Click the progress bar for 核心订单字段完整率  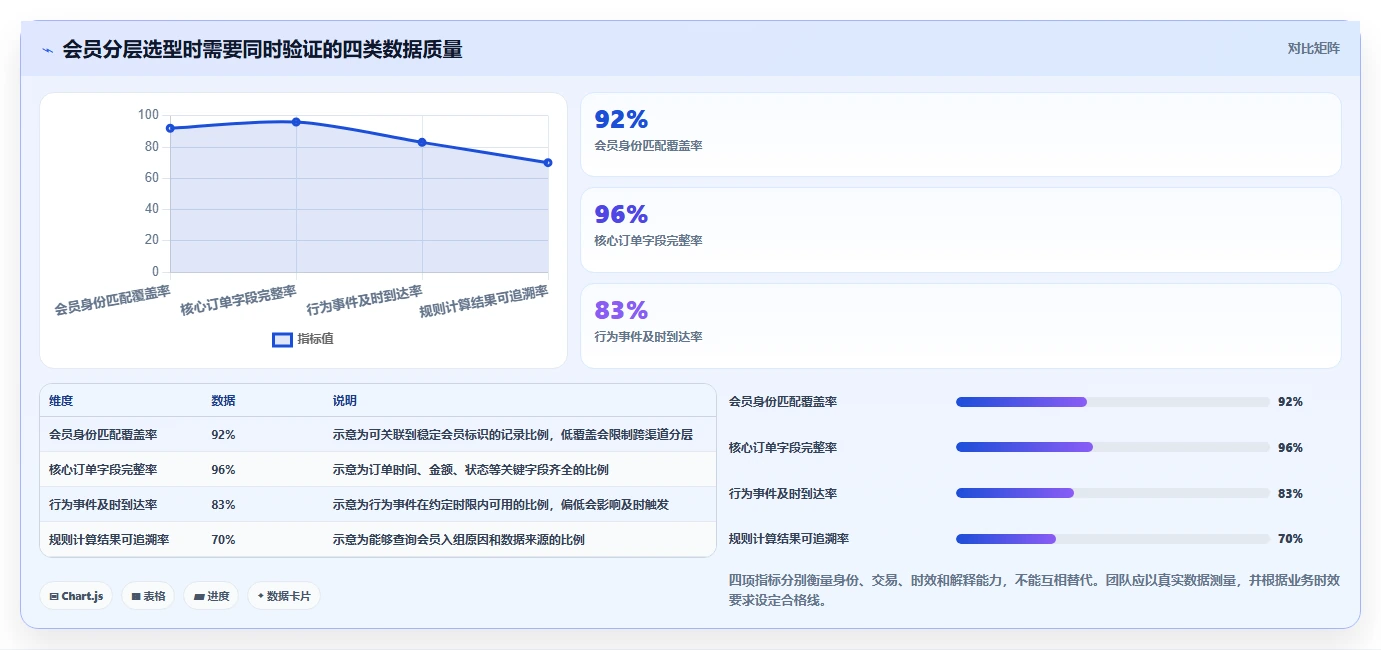pyautogui.click(x=1112, y=447)
